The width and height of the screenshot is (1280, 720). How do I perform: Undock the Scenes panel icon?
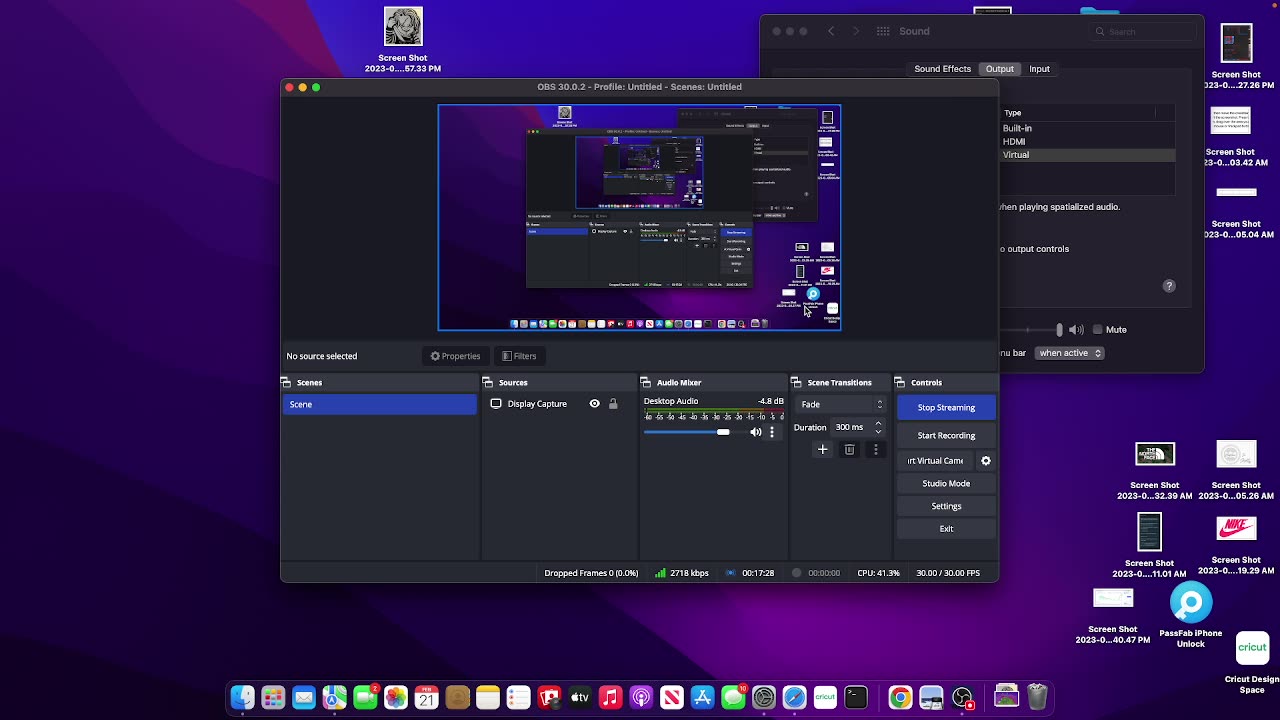(x=286, y=382)
